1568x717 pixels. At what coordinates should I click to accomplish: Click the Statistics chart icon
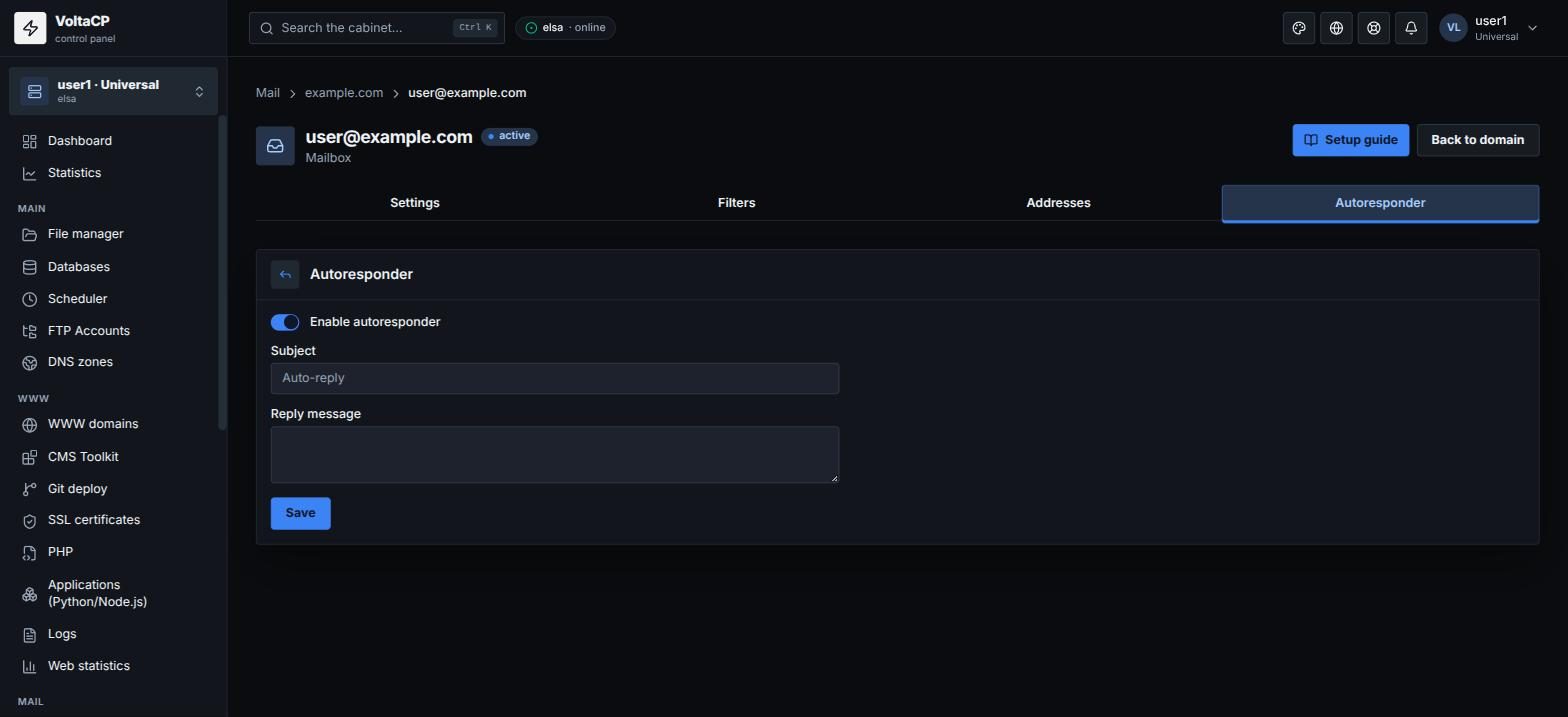coord(30,173)
